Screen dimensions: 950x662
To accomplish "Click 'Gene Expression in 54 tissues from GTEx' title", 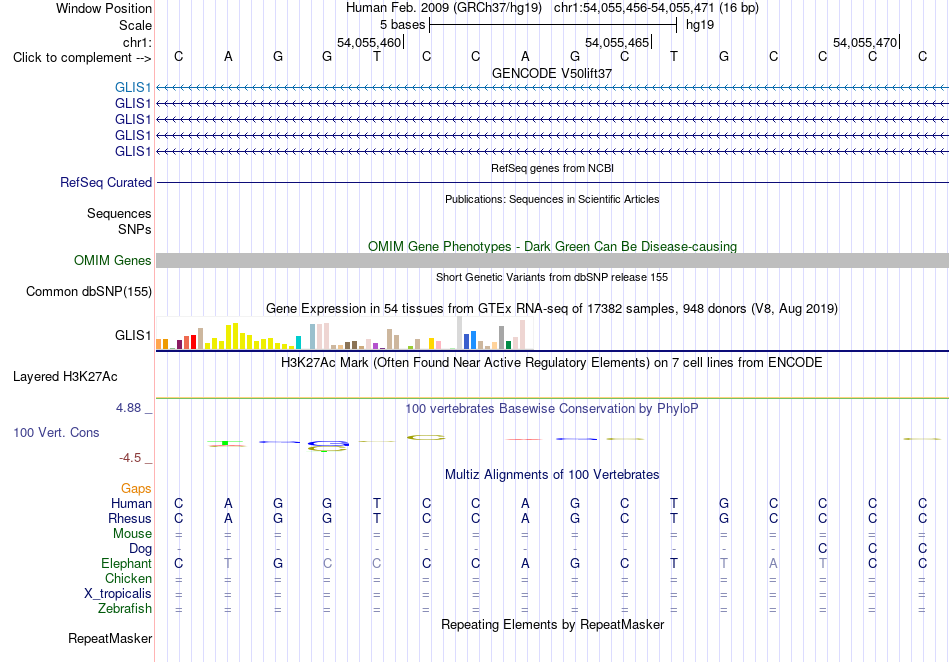I will pyautogui.click(x=552, y=309).
